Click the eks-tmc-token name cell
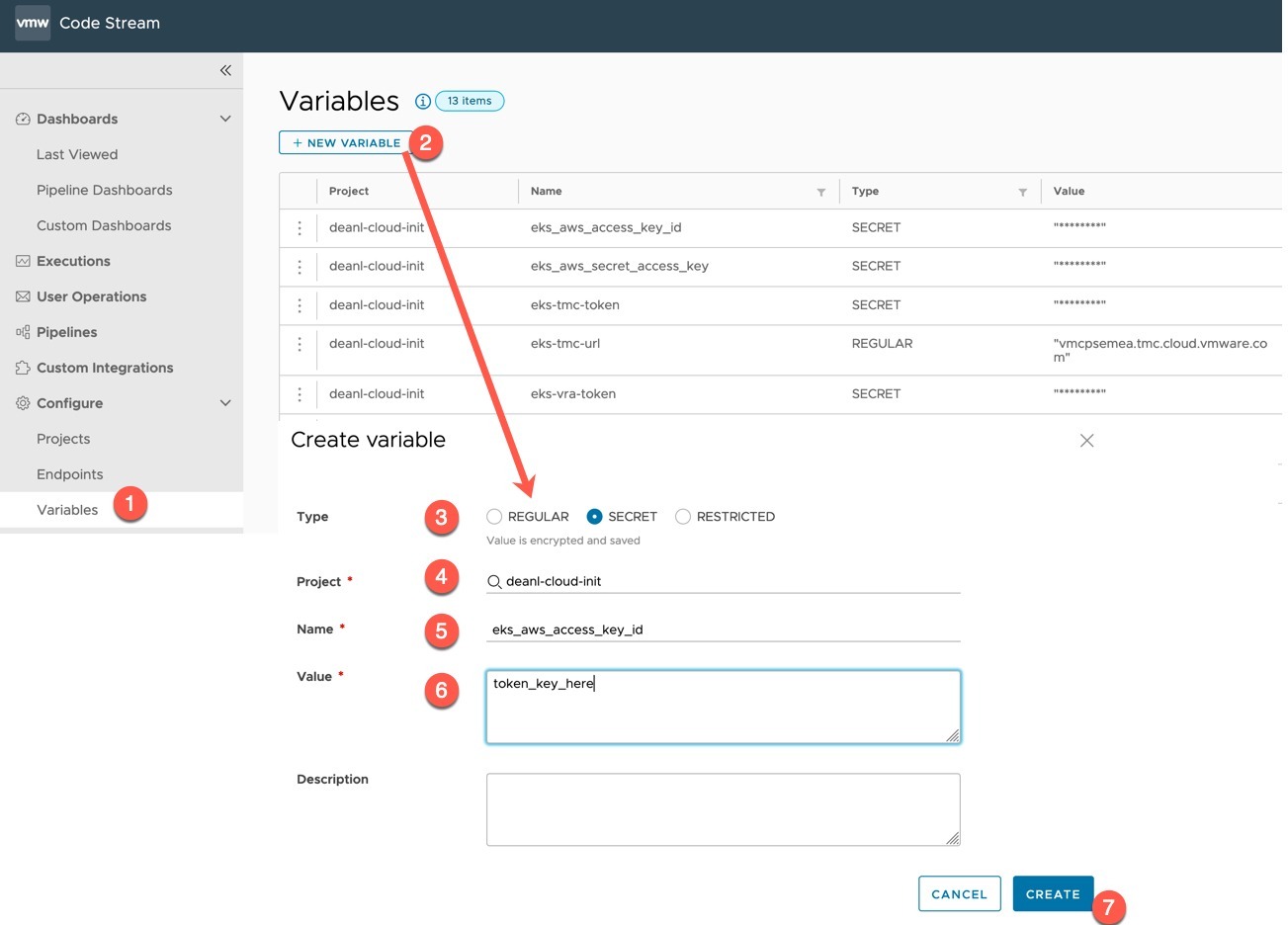Image resolution: width=1288 pixels, height=925 pixels. coord(575,305)
